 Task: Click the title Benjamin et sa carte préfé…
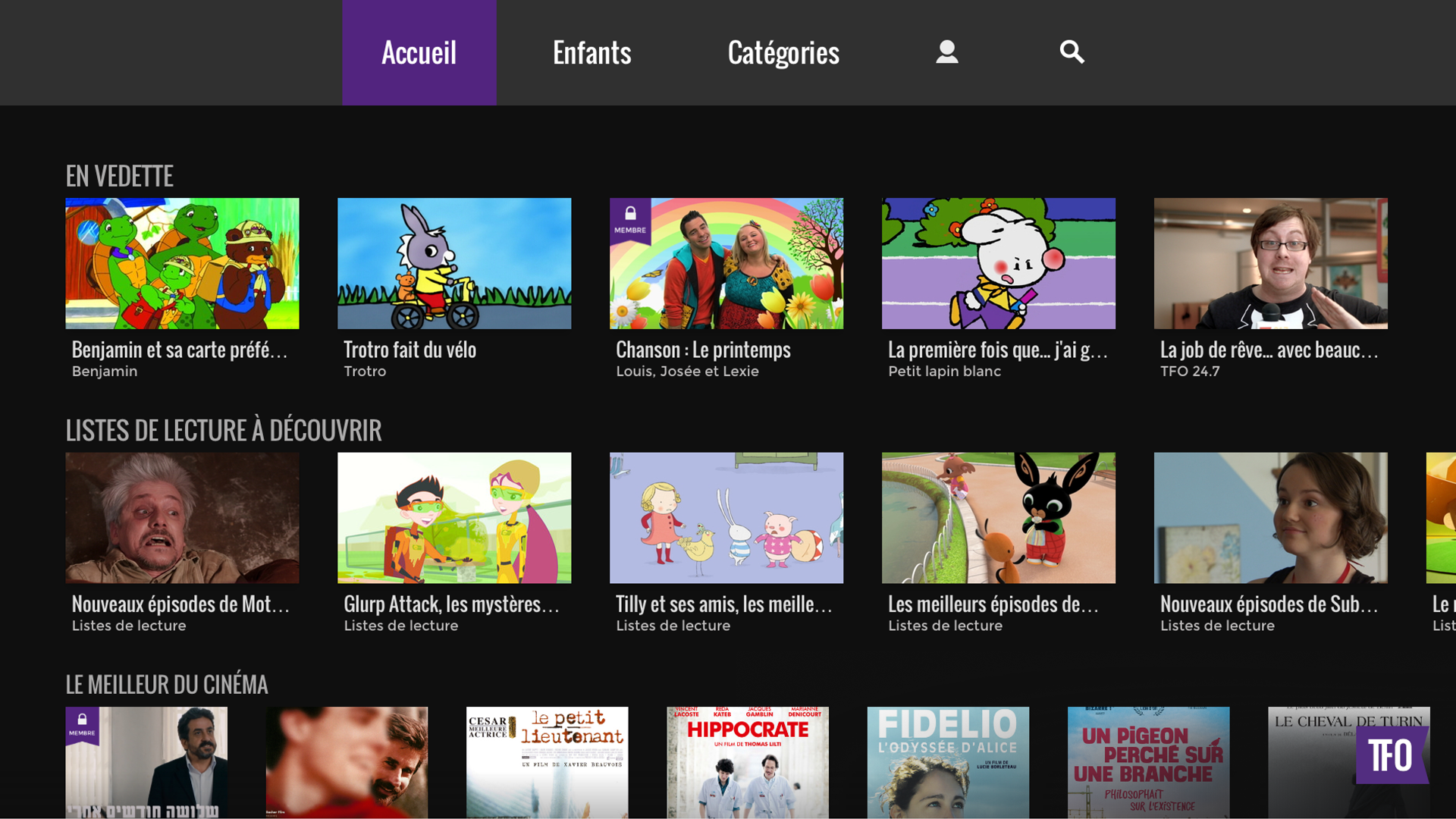click(180, 350)
